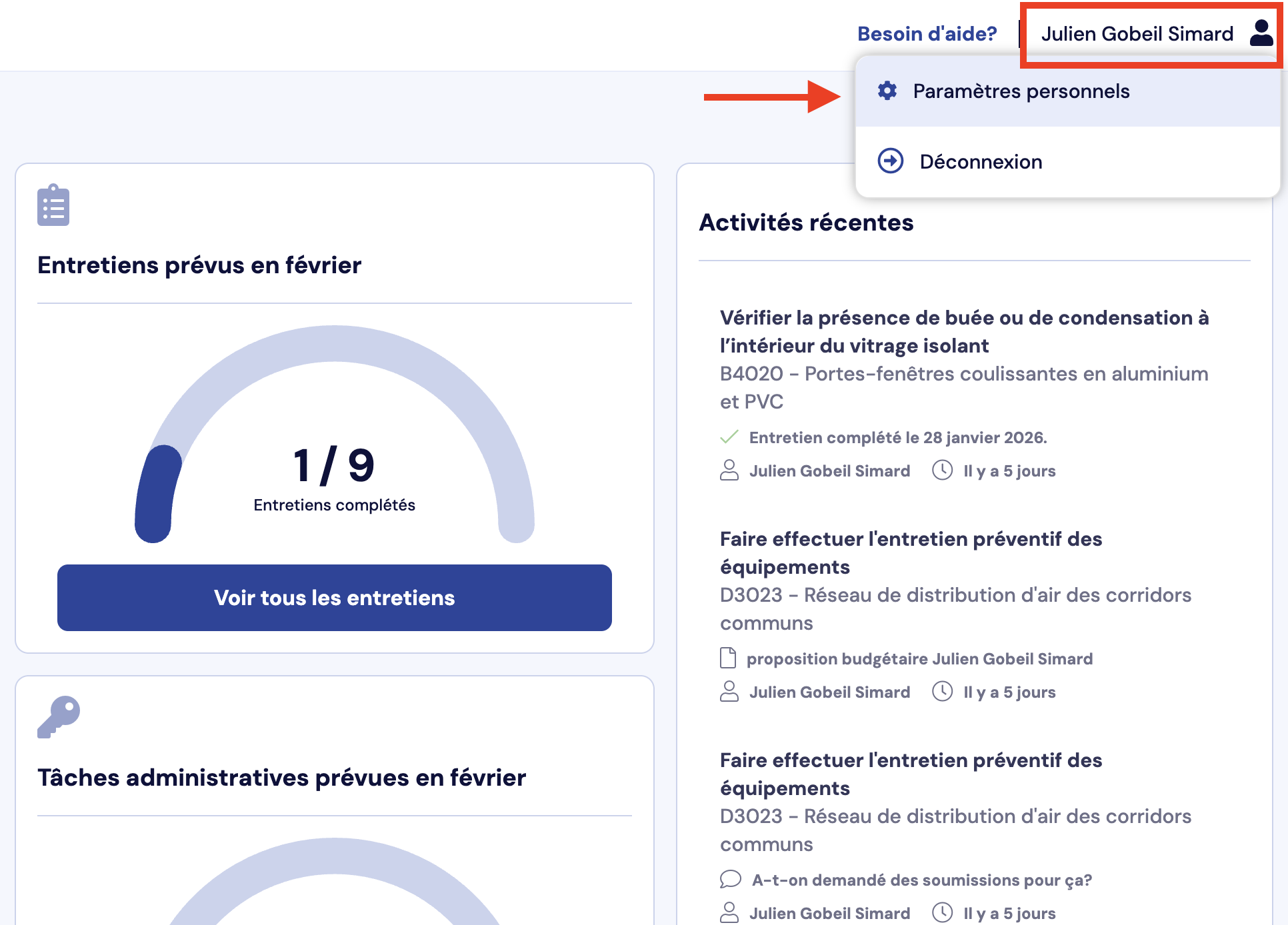The width and height of the screenshot is (1288, 925).
Task: Click the person icon in the second activity
Action: tap(729, 692)
